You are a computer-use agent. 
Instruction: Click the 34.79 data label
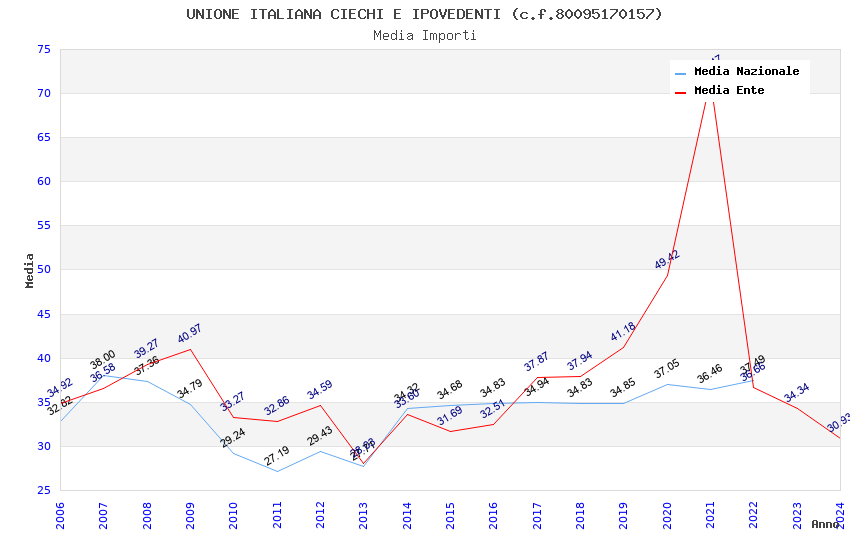[190, 388]
